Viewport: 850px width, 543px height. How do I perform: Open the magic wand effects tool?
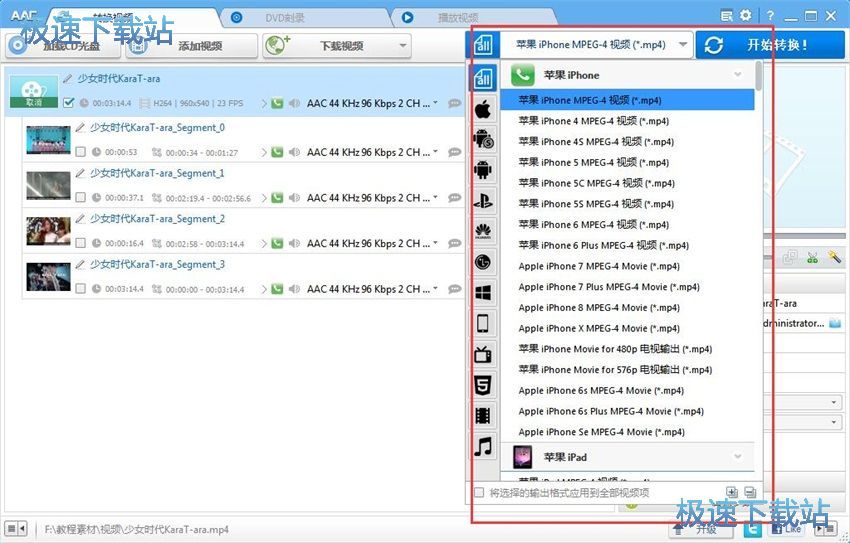coord(834,257)
